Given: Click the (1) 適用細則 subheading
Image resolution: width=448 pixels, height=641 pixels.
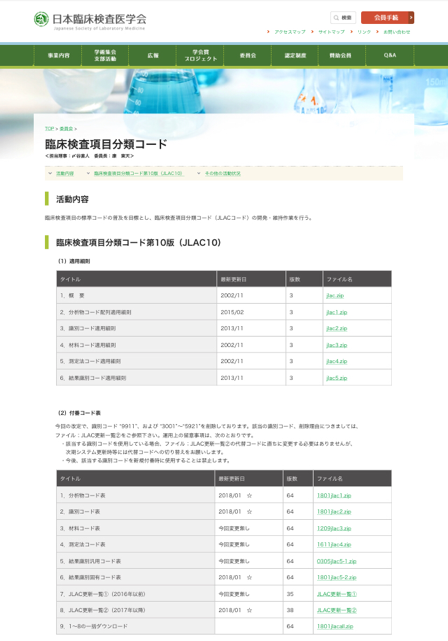Looking at the screenshot, I should 74,261.
